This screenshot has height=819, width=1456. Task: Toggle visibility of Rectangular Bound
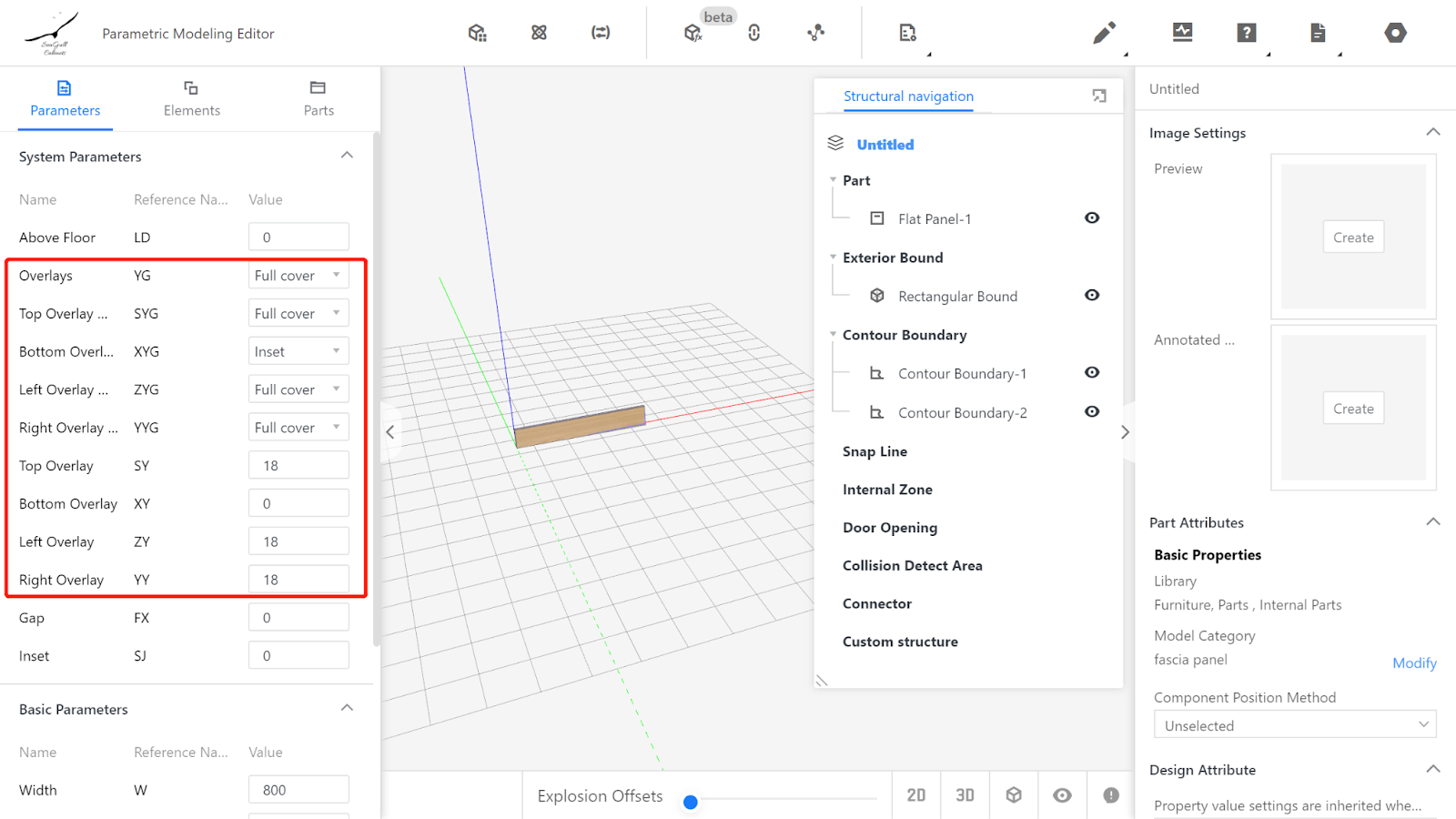(x=1092, y=296)
